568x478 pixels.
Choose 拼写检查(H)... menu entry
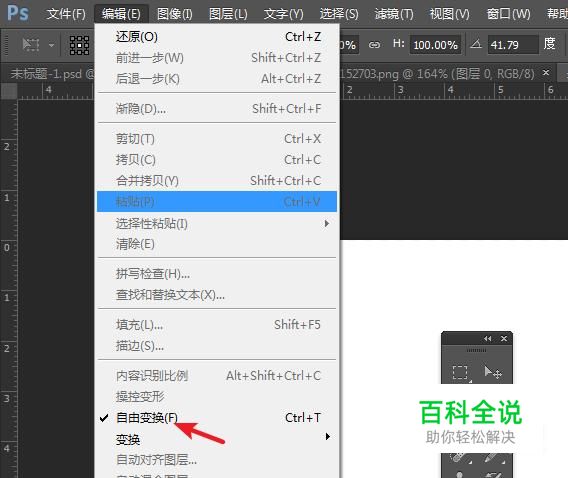[217, 274]
